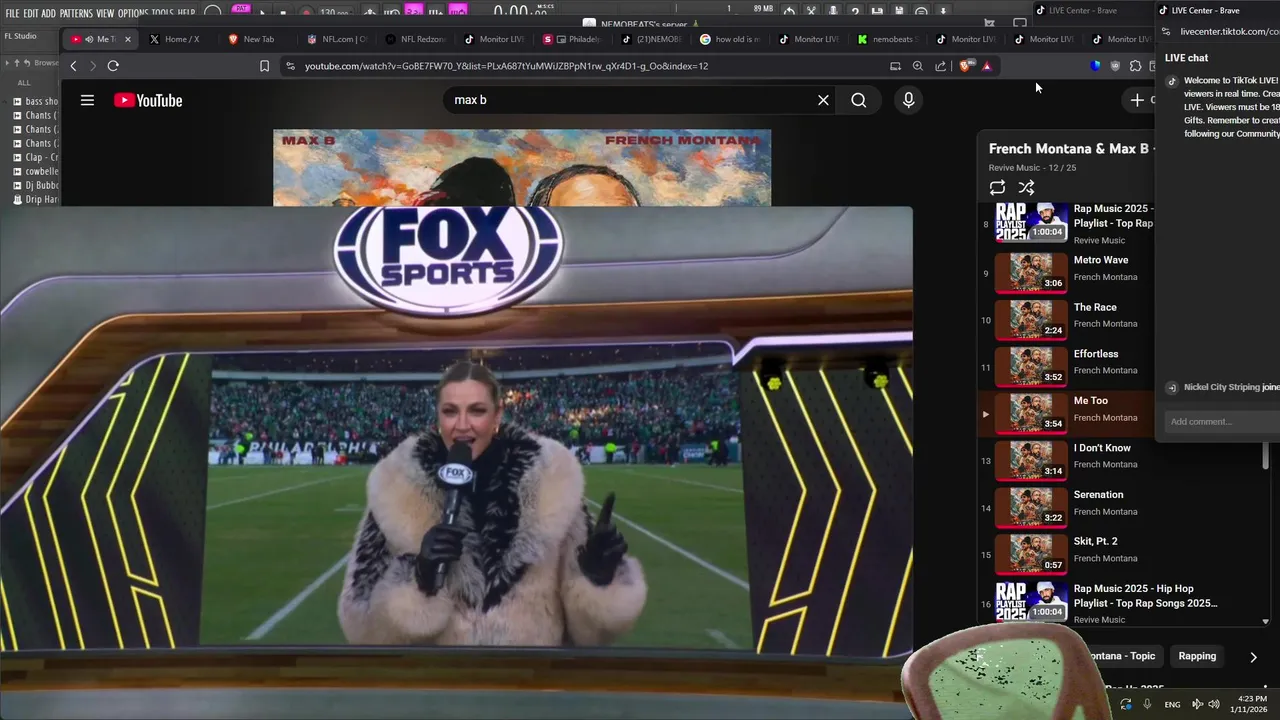The image size is (1280, 720).
Task: Mute the Me Too tab audio icon
Action: (x=89, y=39)
